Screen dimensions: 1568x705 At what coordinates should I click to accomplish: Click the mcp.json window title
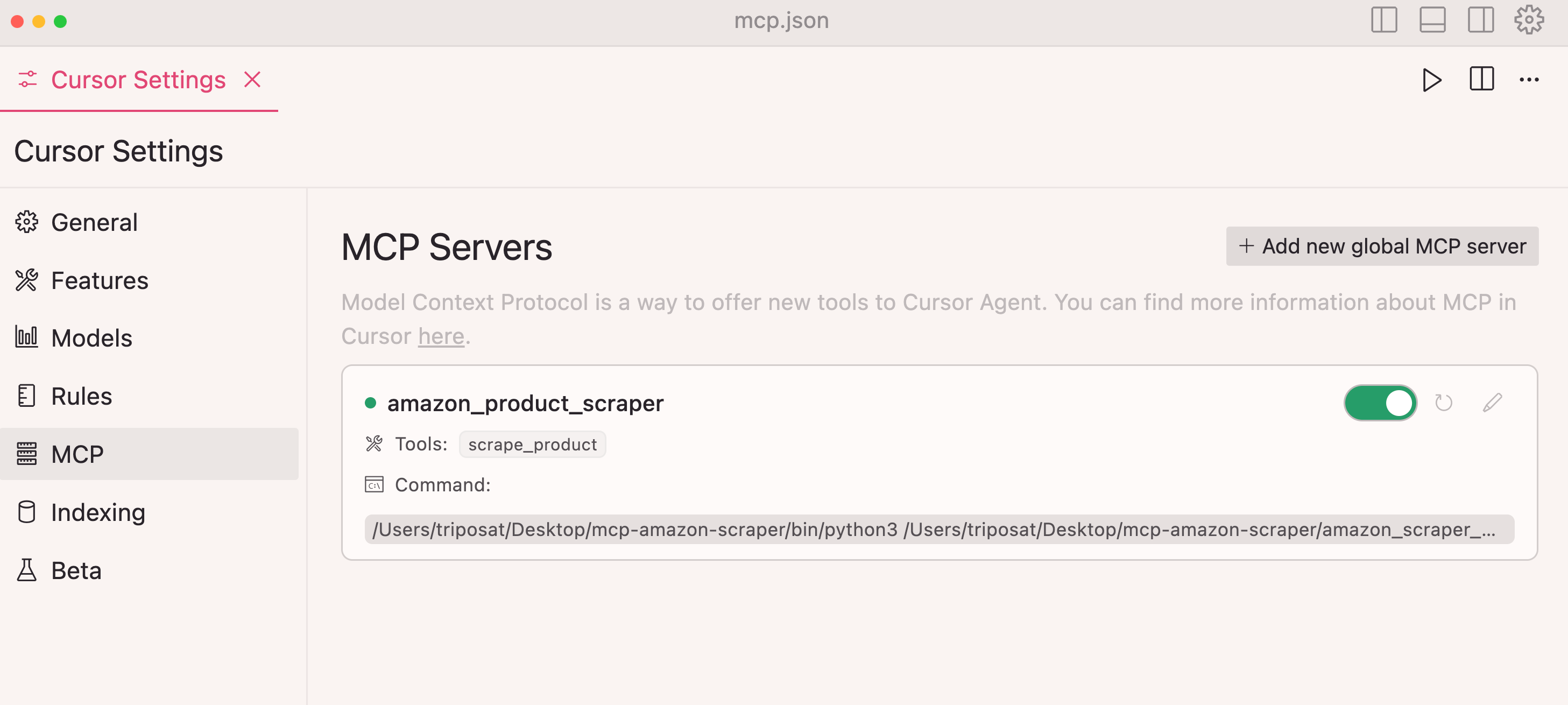pos(781,20)
